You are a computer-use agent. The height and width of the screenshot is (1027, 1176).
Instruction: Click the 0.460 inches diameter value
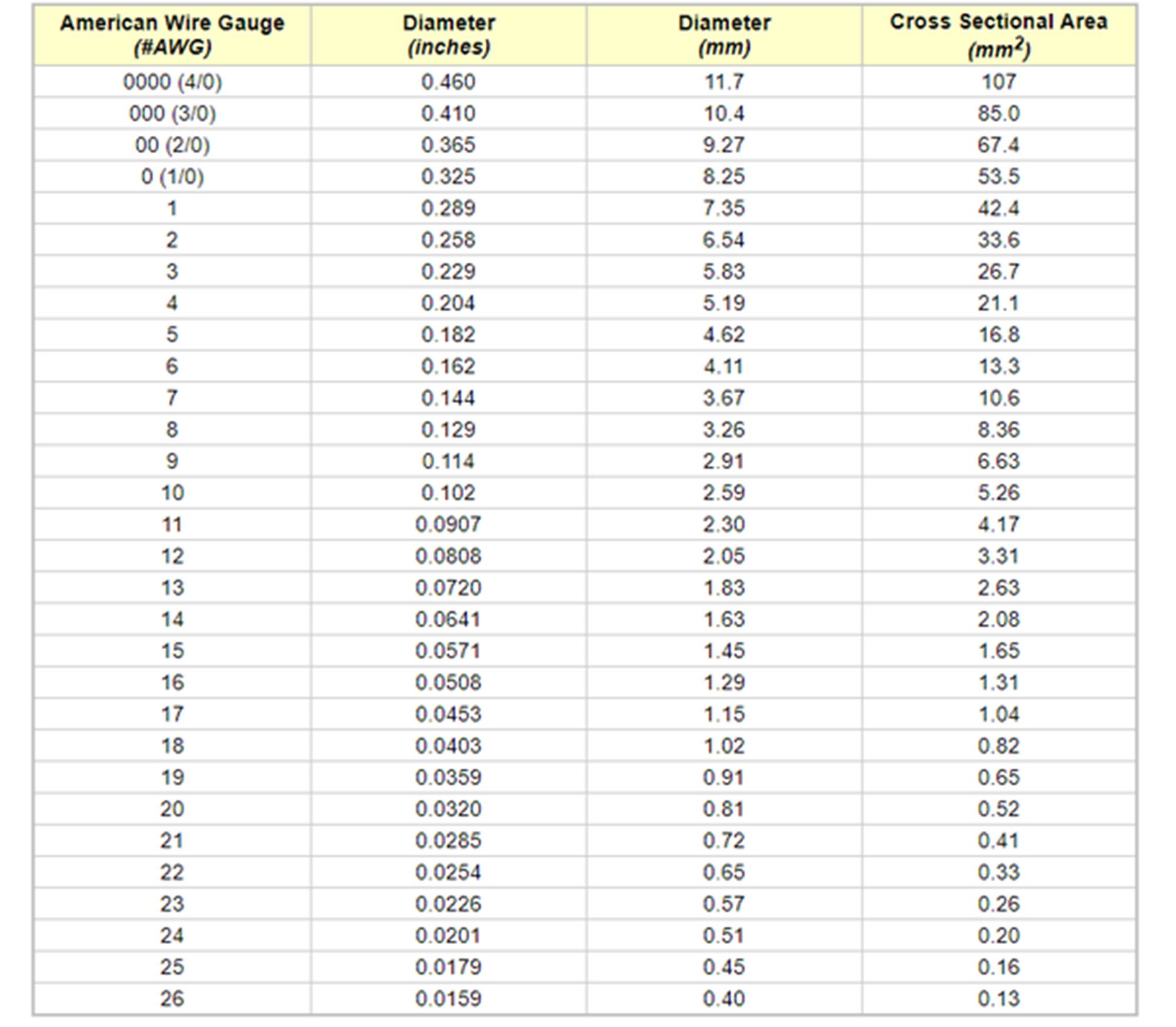pos(449,81)
